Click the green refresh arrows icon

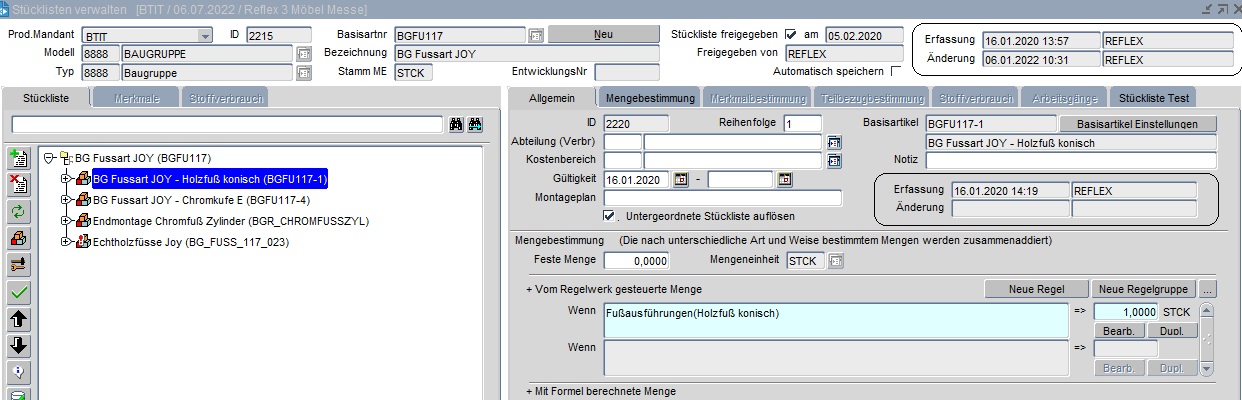pos(18,211)
